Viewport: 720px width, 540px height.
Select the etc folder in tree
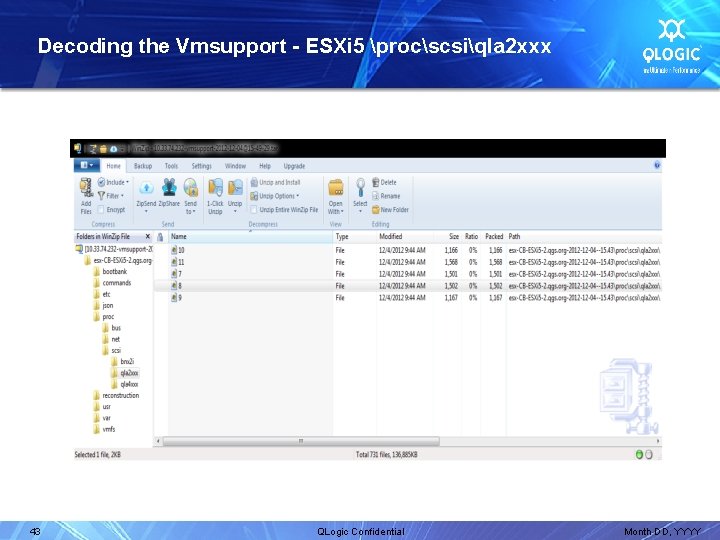coord(102,294)
